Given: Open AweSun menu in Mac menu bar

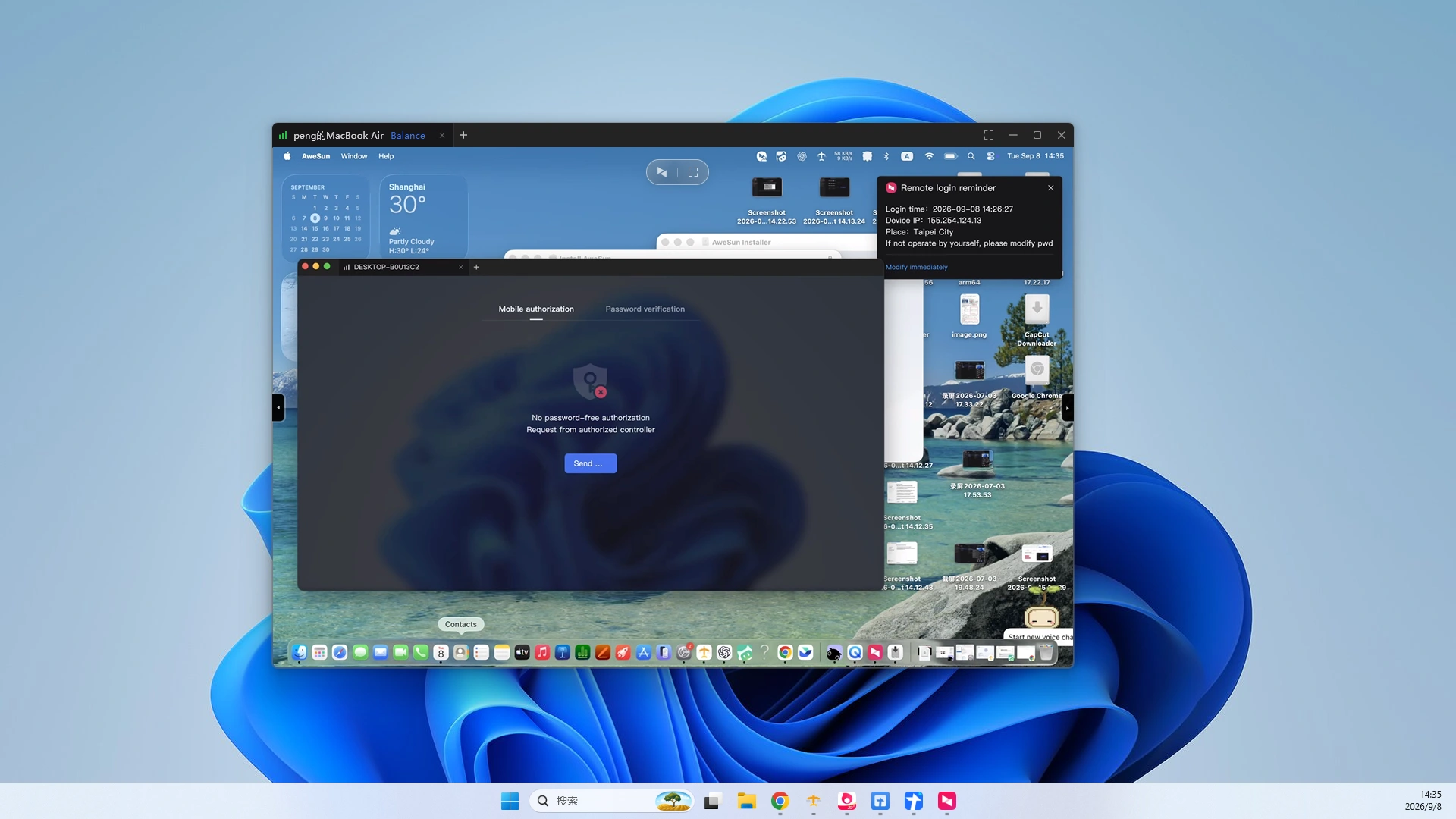Looking at the screenshot, I should pyautogui.click(x=315, y=156).
